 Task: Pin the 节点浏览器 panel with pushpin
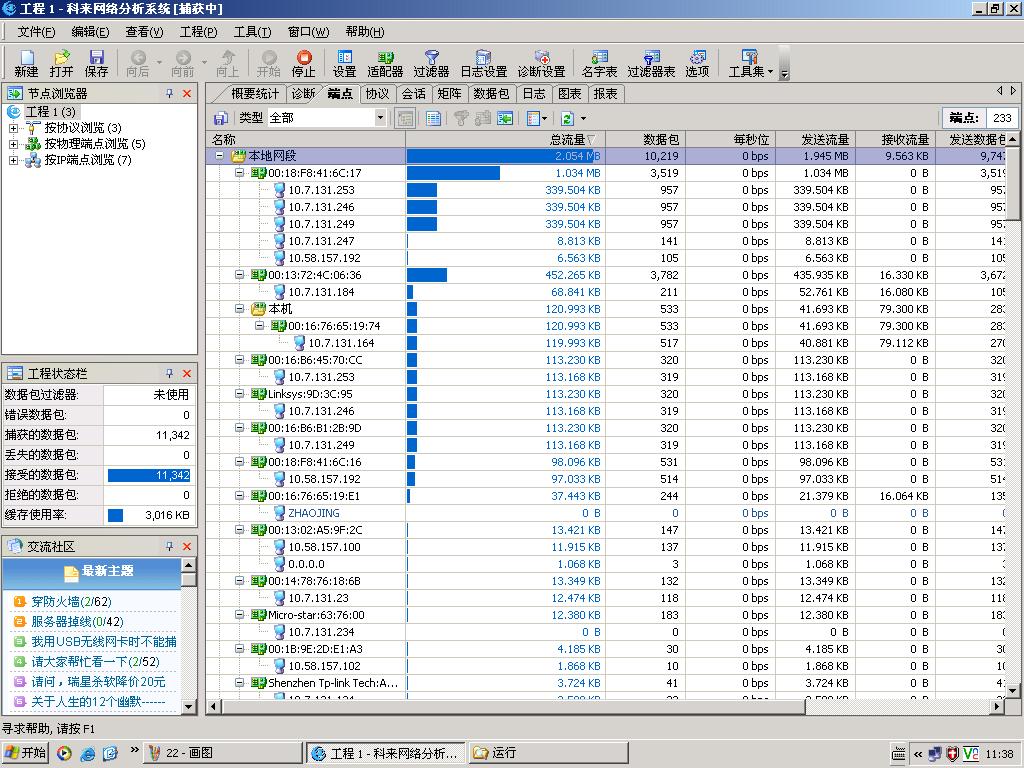170,93
